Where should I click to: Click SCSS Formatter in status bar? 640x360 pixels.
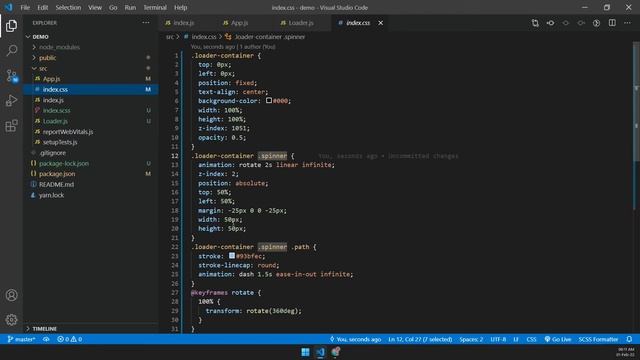coord(598,339)
